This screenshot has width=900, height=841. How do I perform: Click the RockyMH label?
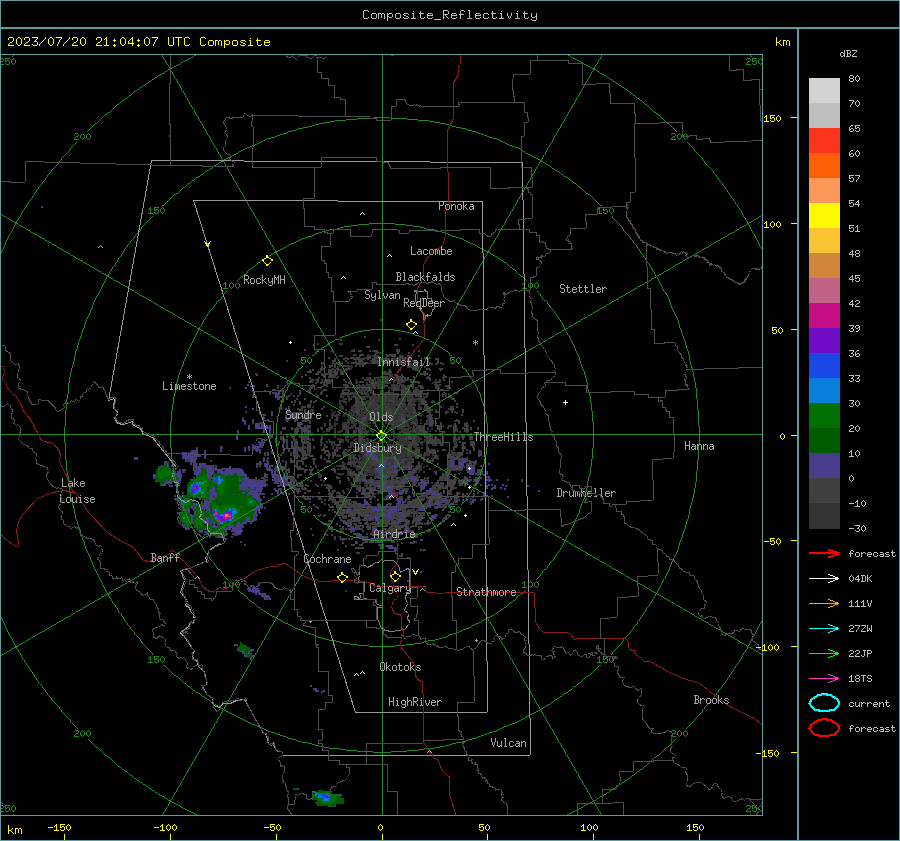[x=264, y=280]
